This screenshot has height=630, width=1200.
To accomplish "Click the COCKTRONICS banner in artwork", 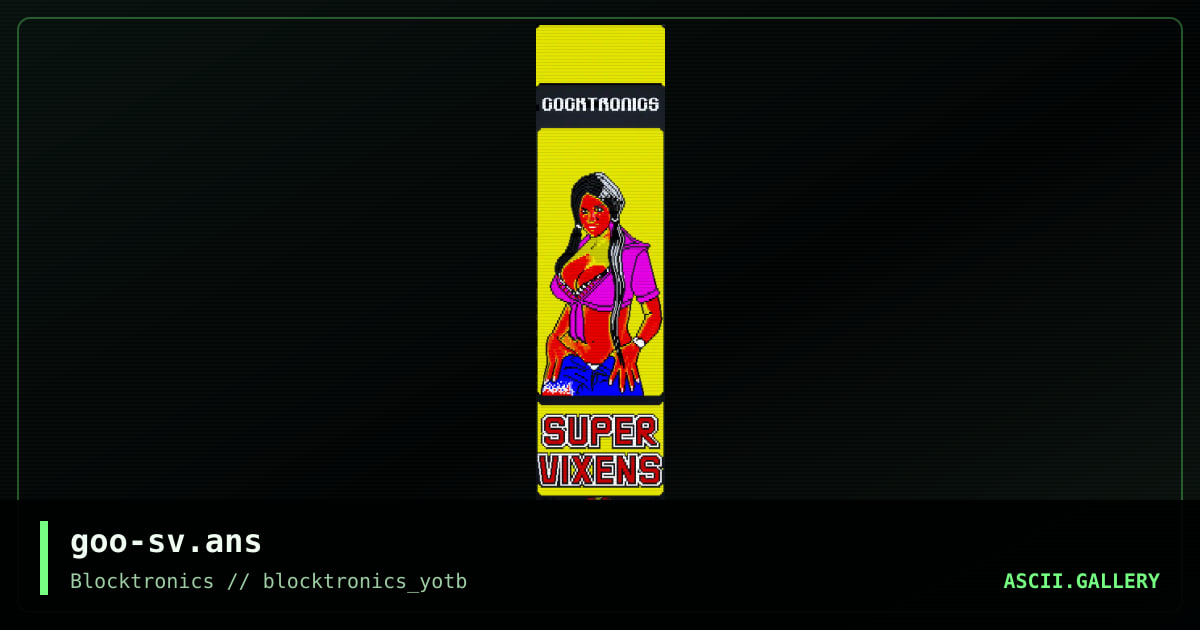I will click(600, 104).
